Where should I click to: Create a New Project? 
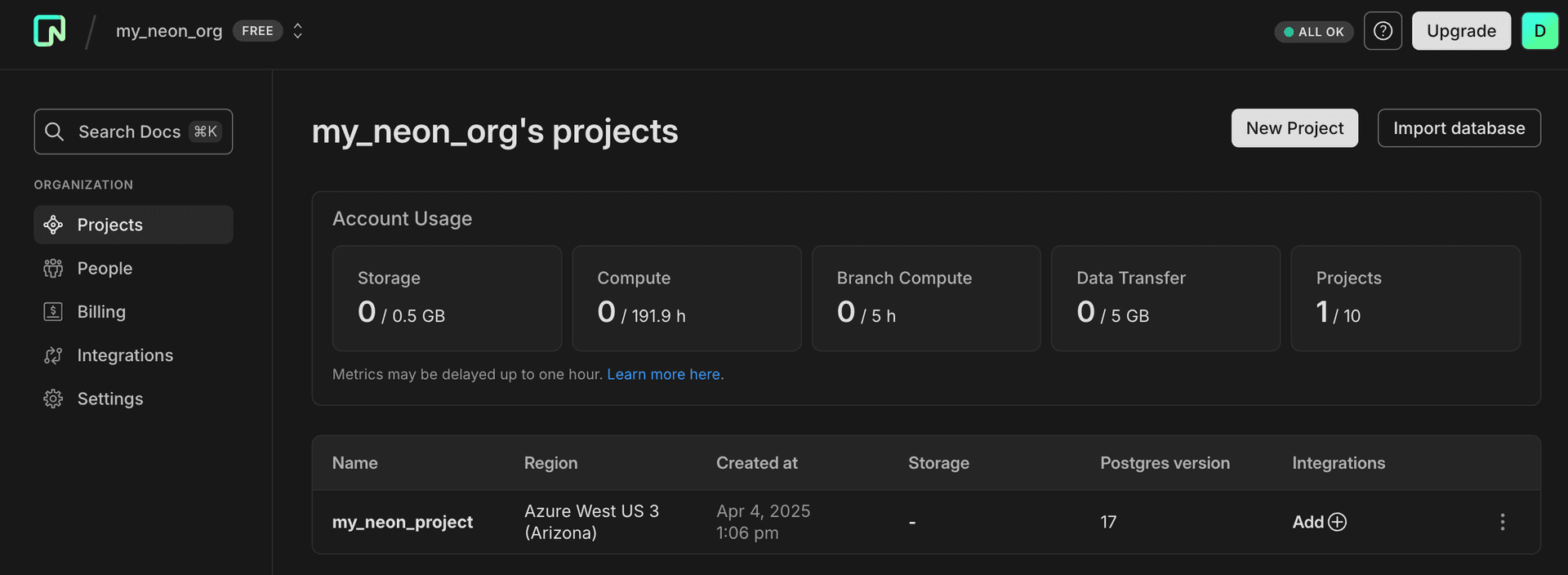click(1294, 128)
